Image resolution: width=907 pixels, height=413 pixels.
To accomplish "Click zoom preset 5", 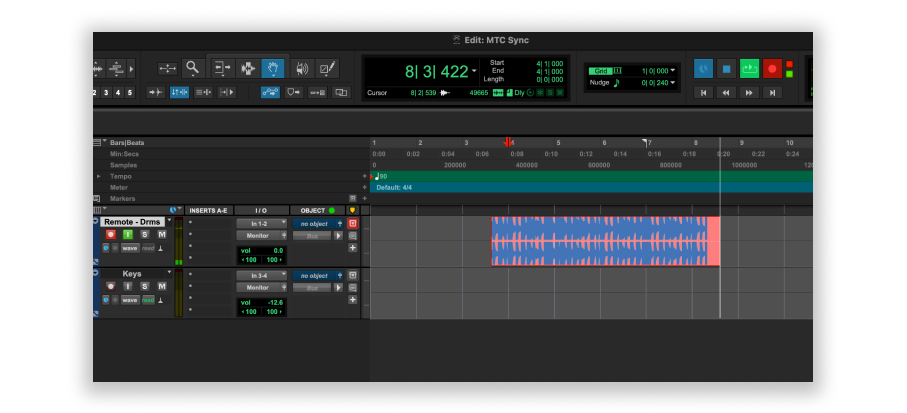I will pyautogui.click(x=130, y=93).
